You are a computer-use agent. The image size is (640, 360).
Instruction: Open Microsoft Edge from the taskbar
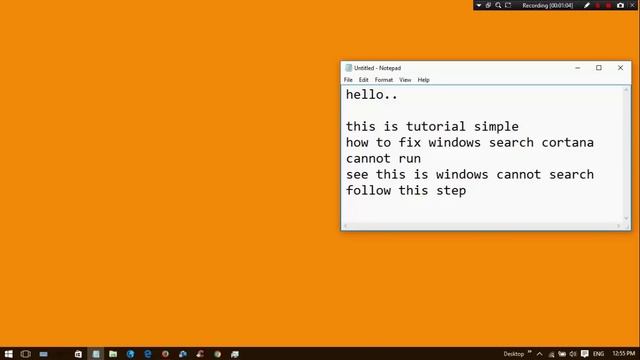coord(148,354)
